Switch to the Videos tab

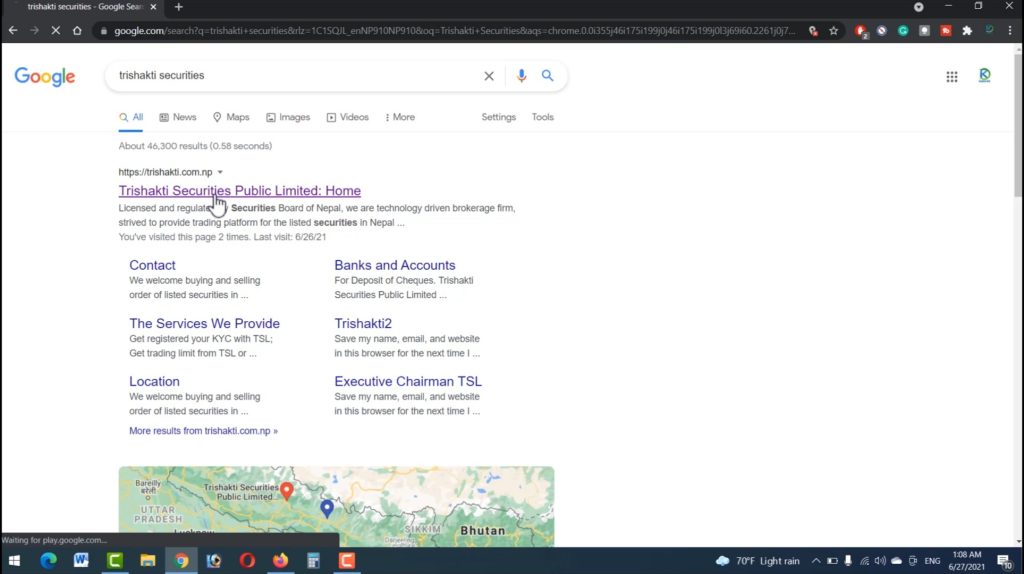tap(347, 117)
